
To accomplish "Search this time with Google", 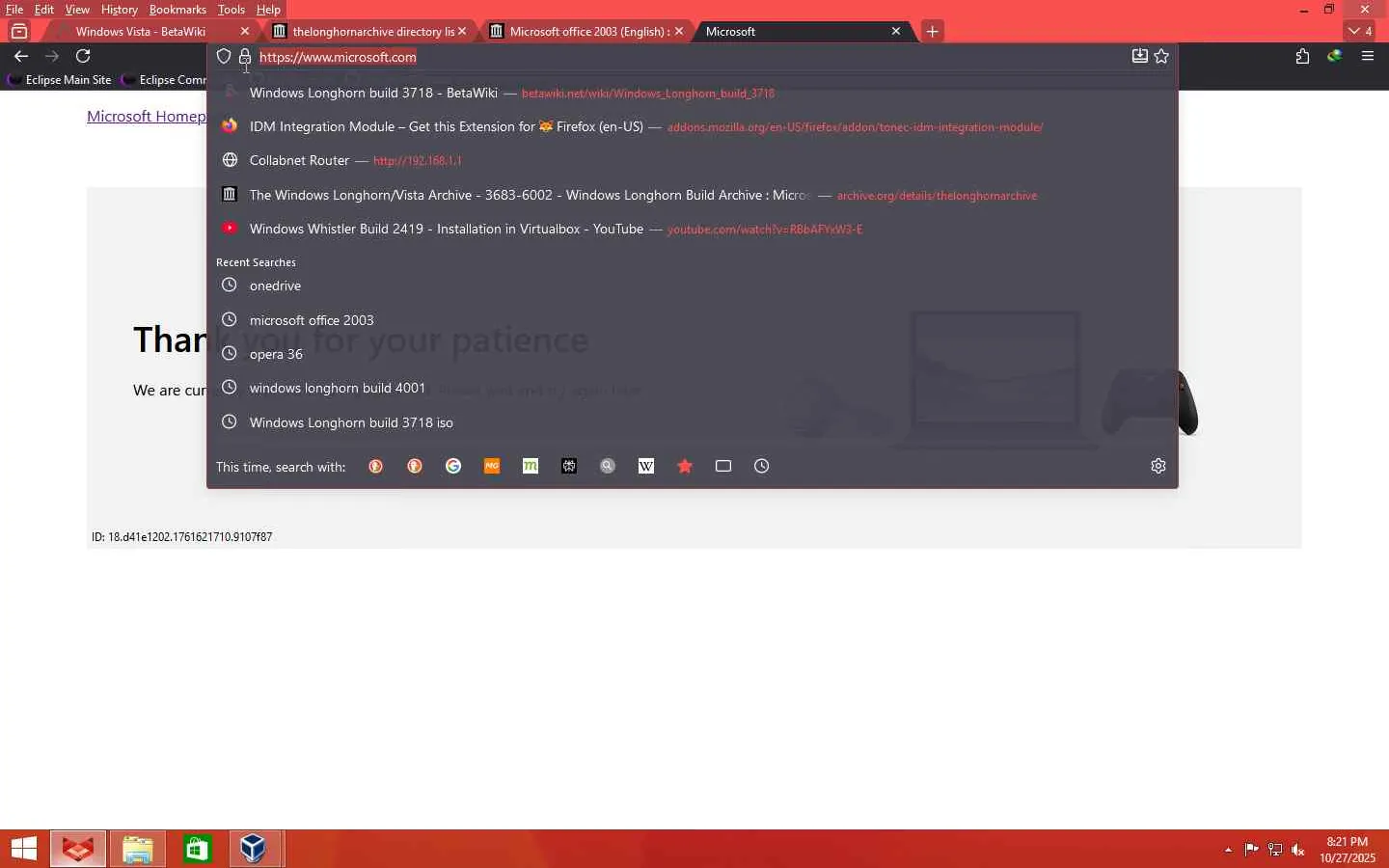I will point(453,466).
